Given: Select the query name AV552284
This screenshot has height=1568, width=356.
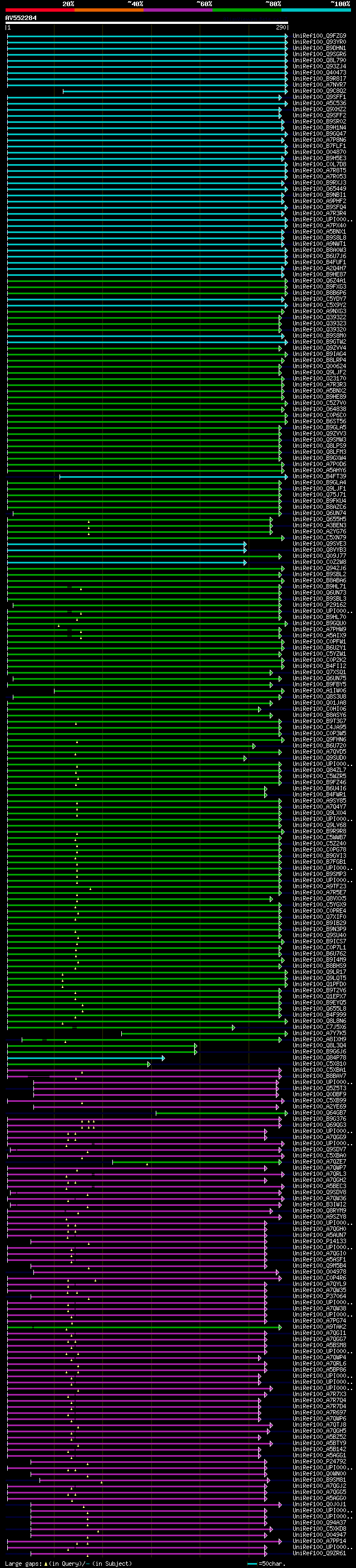Looking at the screenshot, I should click(21, 18).
